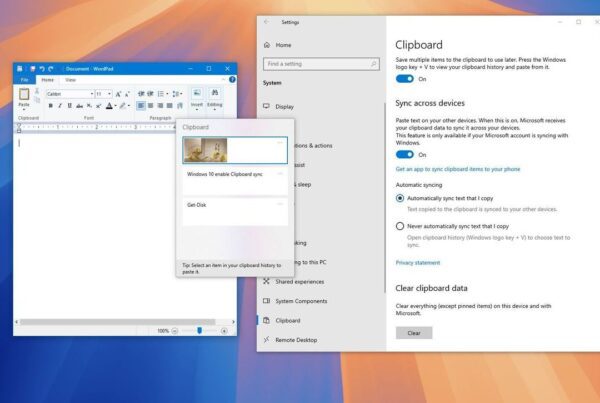Click the Clear clipboard data button
This screenshot has height=403, width=600.
pyautogui.click(x=414, y=333)
